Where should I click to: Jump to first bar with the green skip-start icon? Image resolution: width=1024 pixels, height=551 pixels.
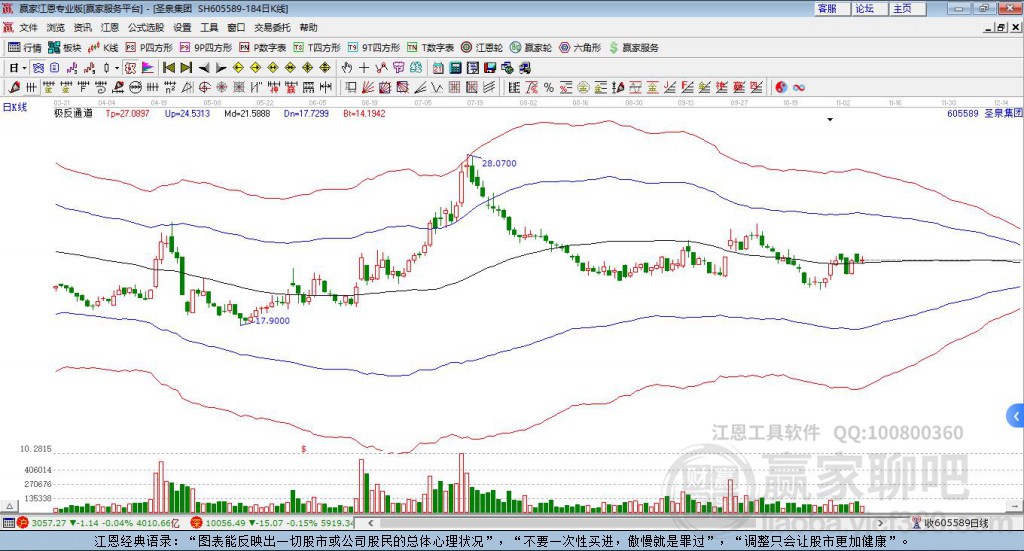click(x=168, y=68)
